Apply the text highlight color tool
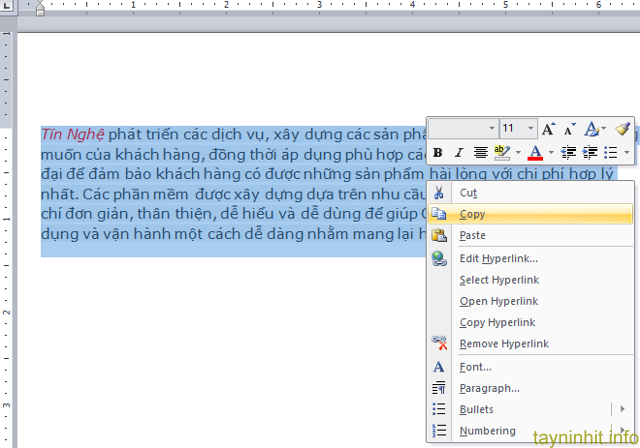The width and height of the screenshot is (640, 448). click(502, 153)
